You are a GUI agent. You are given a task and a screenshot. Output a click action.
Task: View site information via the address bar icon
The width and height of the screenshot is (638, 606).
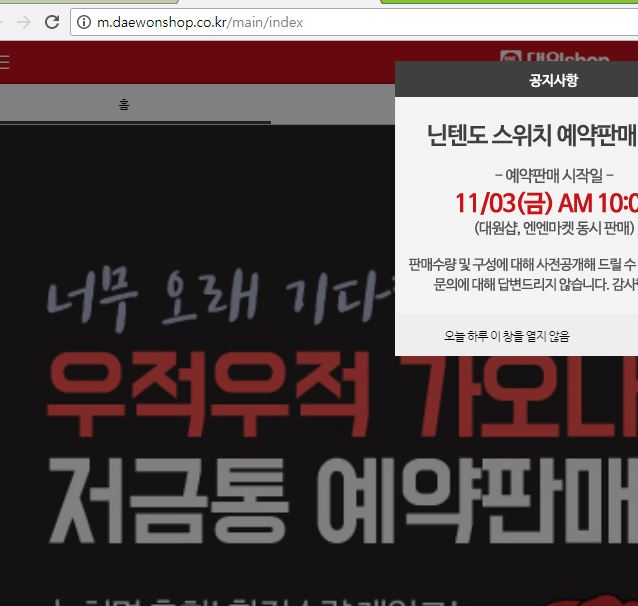[x=84, y=22]
